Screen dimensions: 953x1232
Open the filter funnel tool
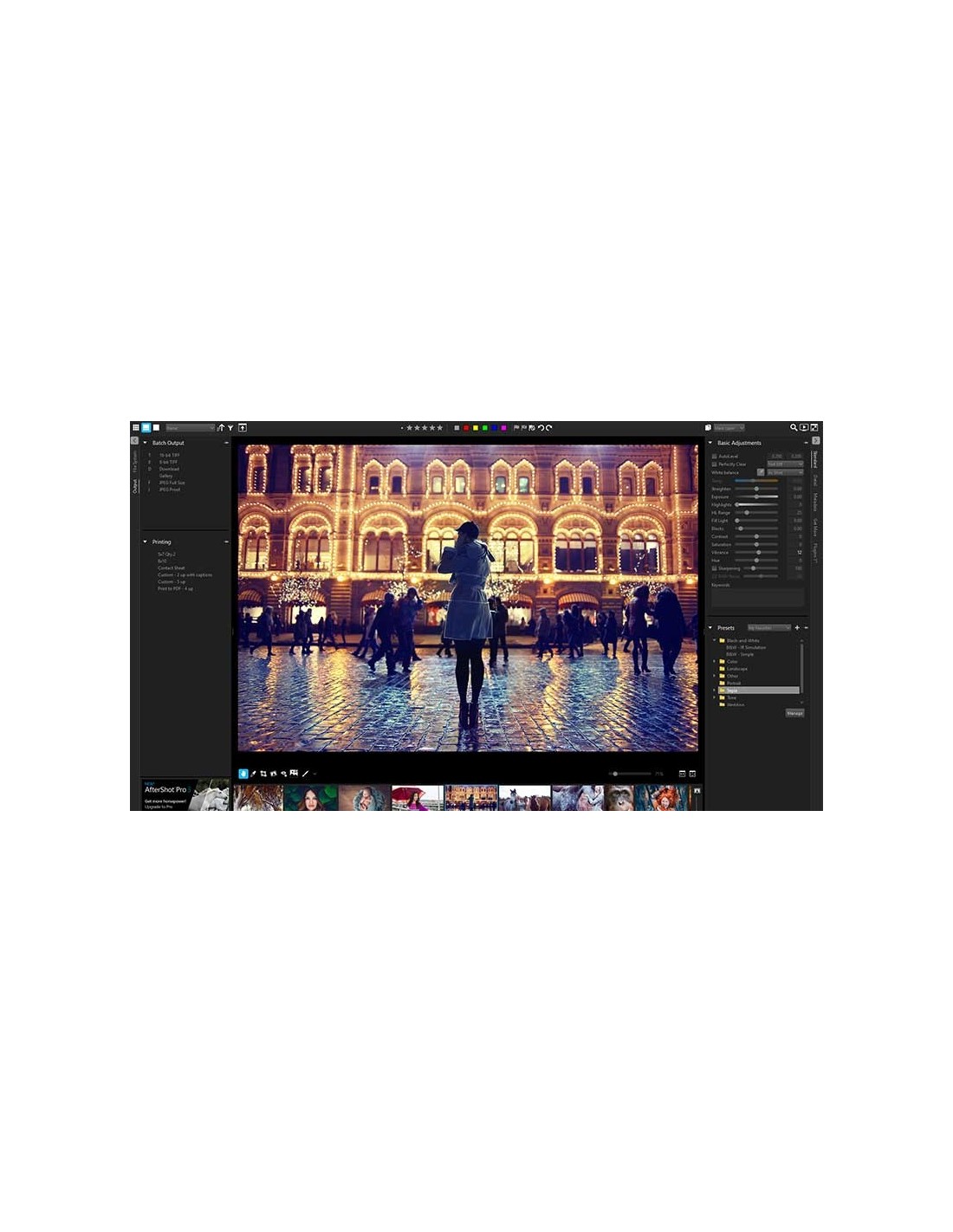coord(230,428)
